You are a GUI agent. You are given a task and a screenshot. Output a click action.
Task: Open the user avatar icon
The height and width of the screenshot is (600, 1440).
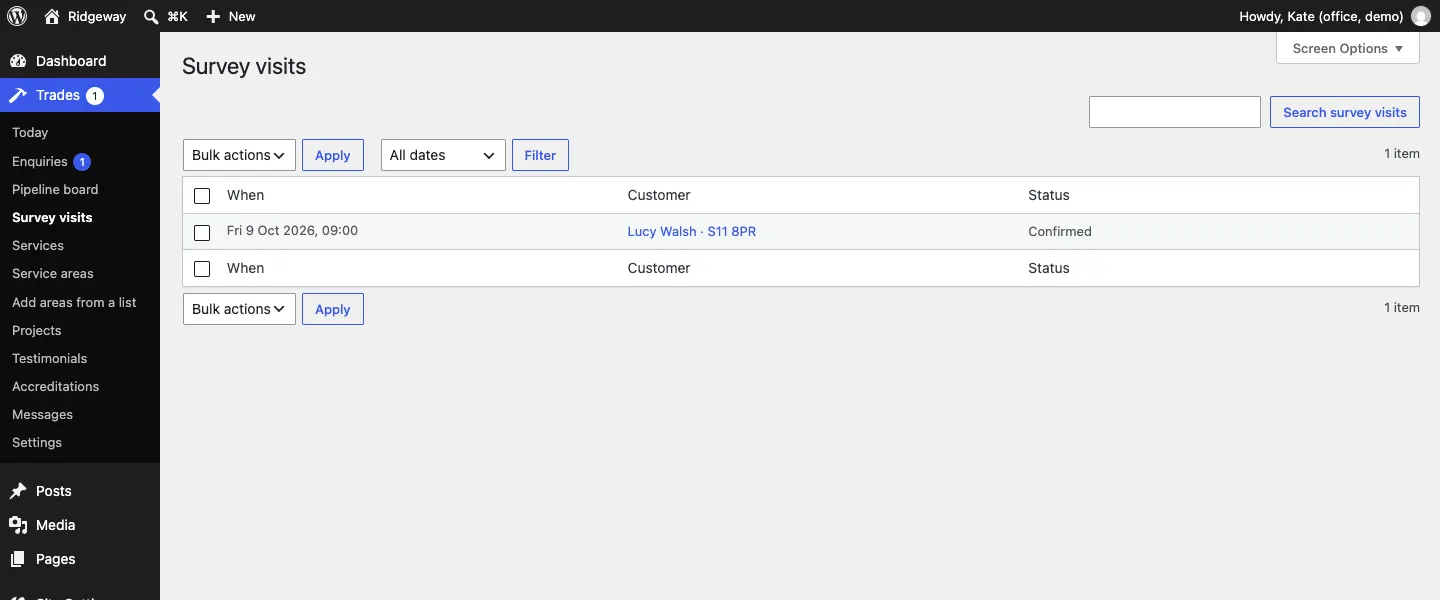click(x=1420, y=16)
